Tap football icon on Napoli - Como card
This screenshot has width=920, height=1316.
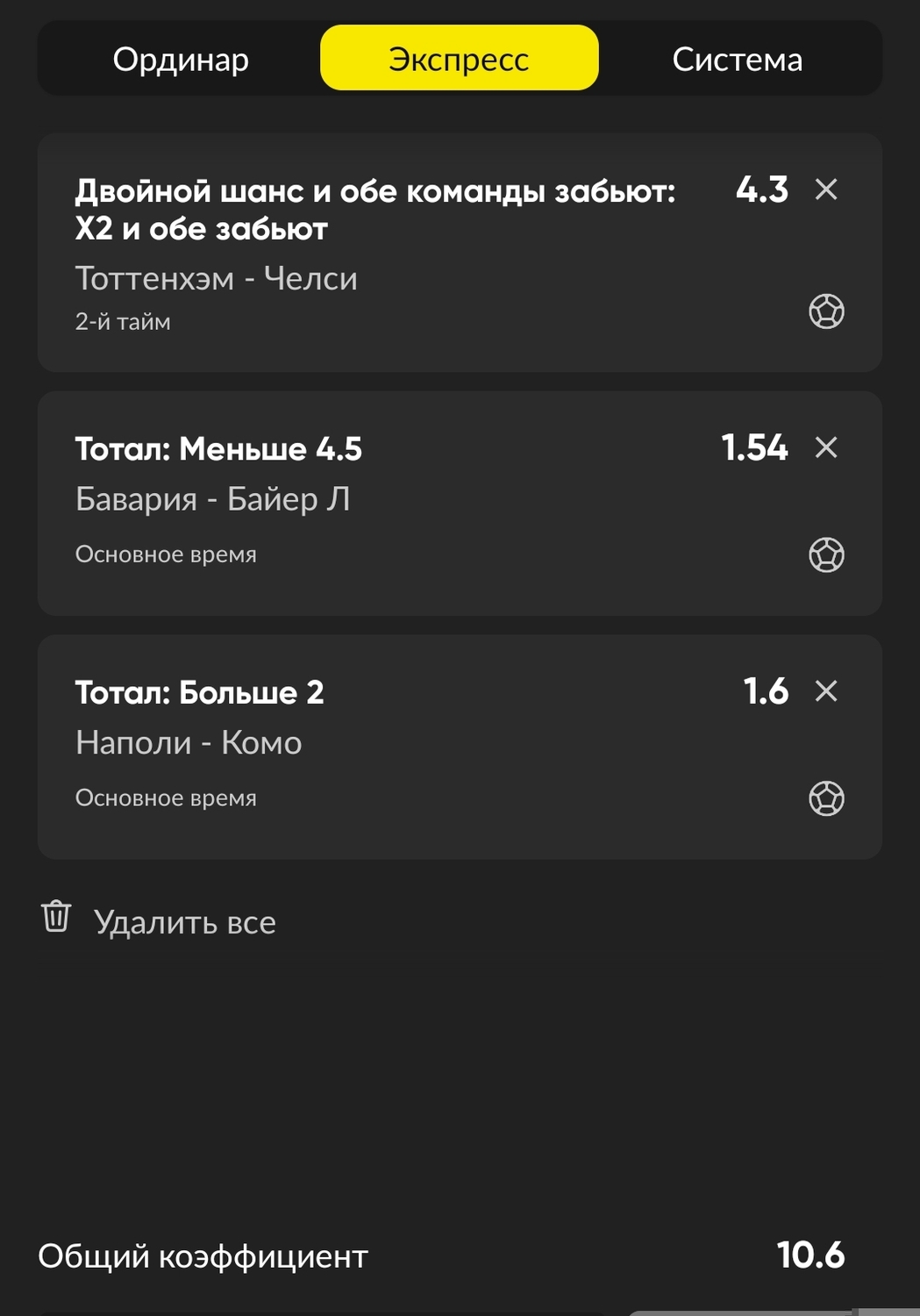click(x=826, y=798)
